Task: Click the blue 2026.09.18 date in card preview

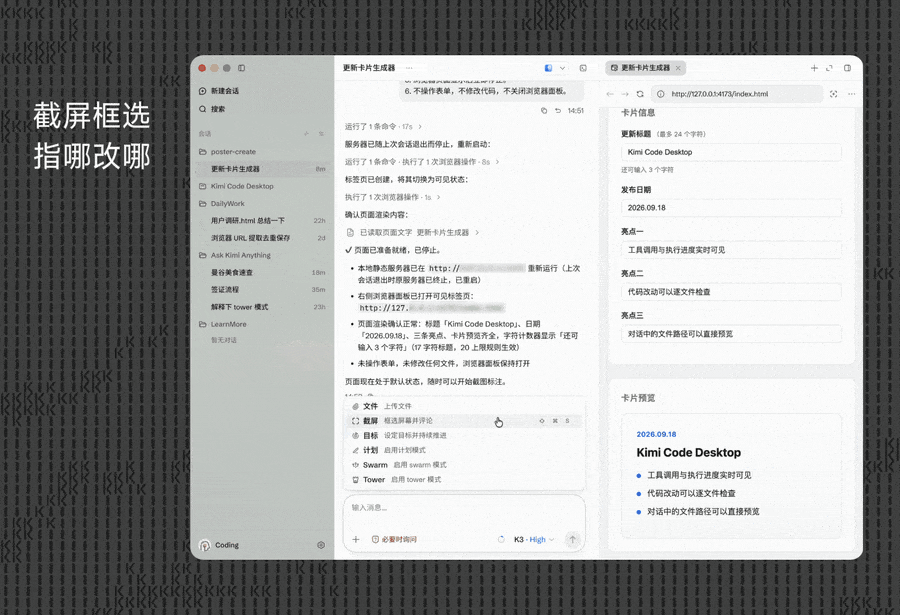Action: click(x=656, y=434)
